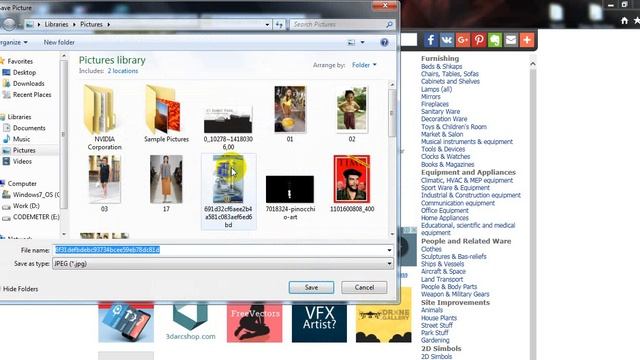Click the VFX Artist? banner on webpage
Screen dimensions: 640x360
tap(320, 322)
